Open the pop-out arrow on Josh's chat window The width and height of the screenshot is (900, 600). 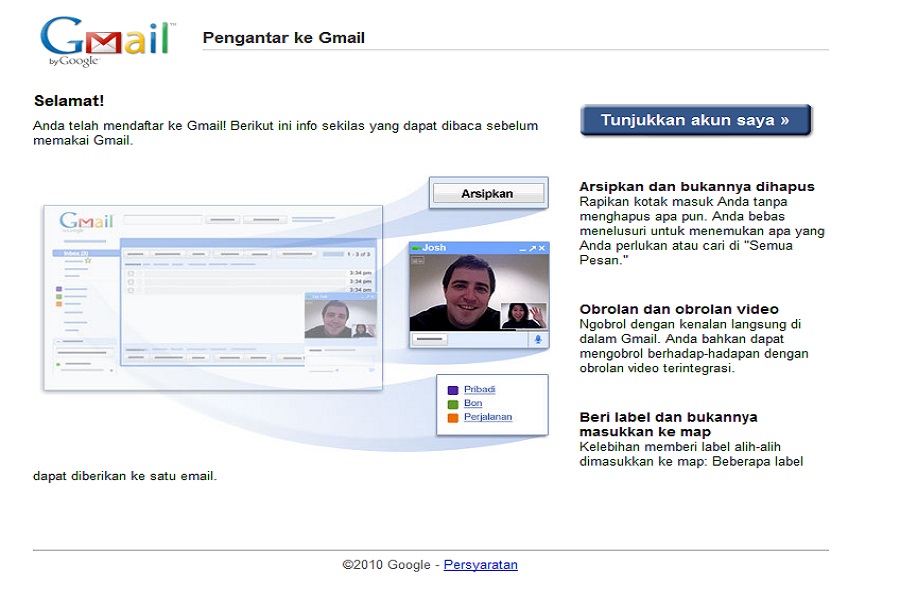(x=533, y=247)
